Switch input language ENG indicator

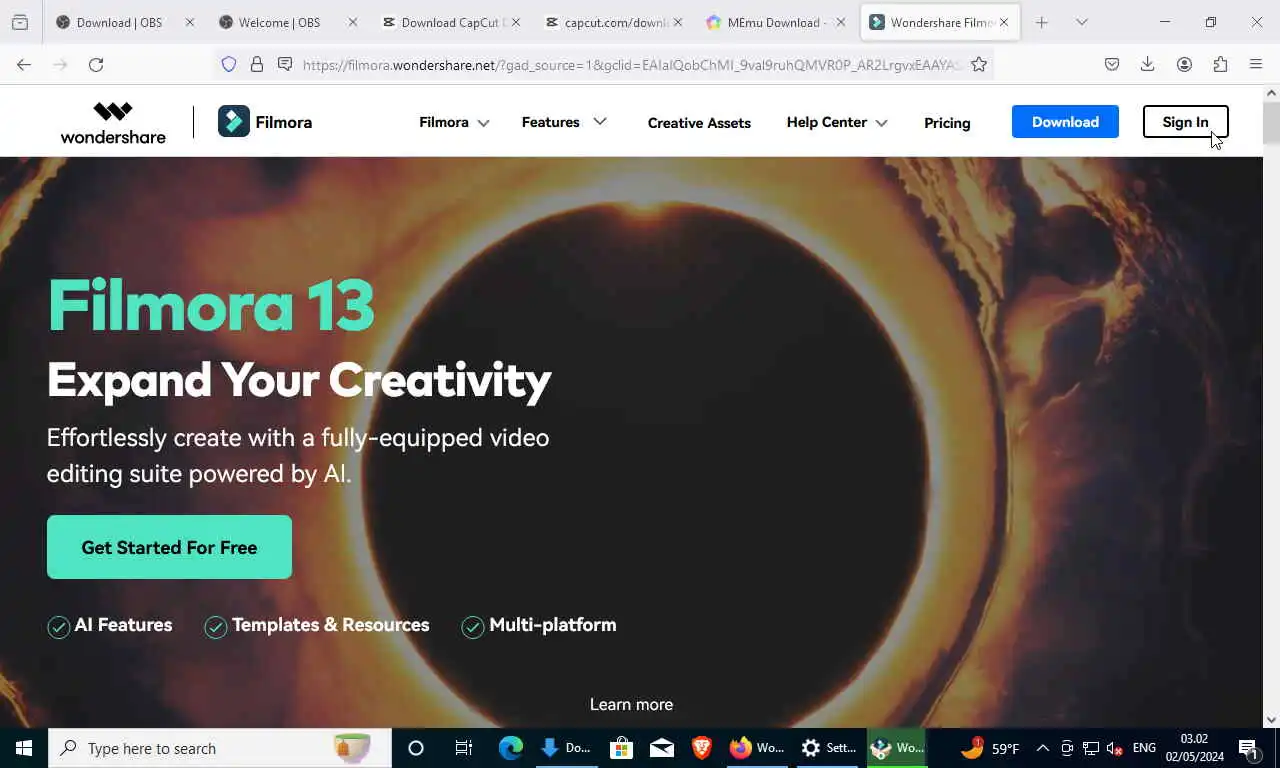point(1144,748)
